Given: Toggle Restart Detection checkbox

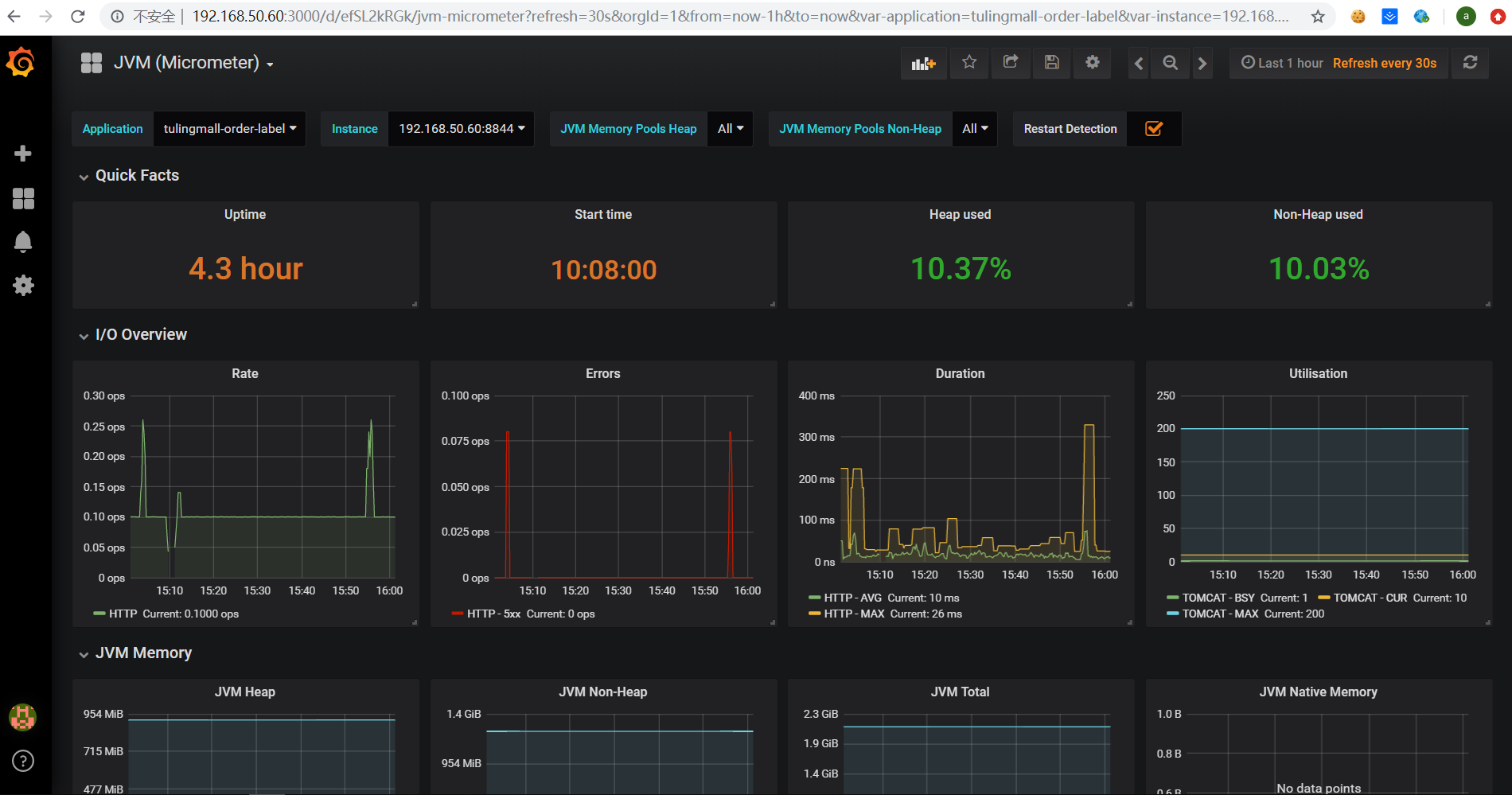Looking at the screenshot, I should tap(1154, 129).
